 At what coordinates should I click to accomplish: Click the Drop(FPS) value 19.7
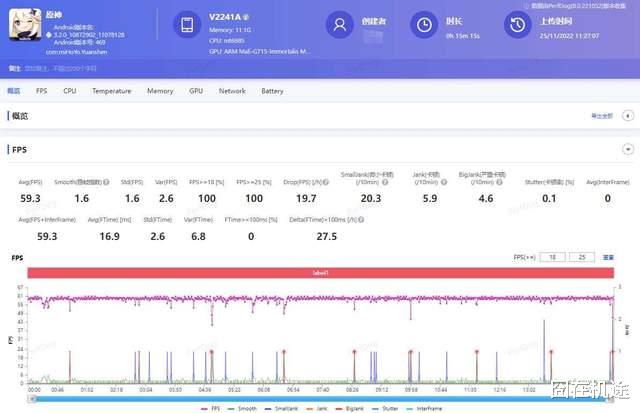pyautogui.click(x=306, y=198)
